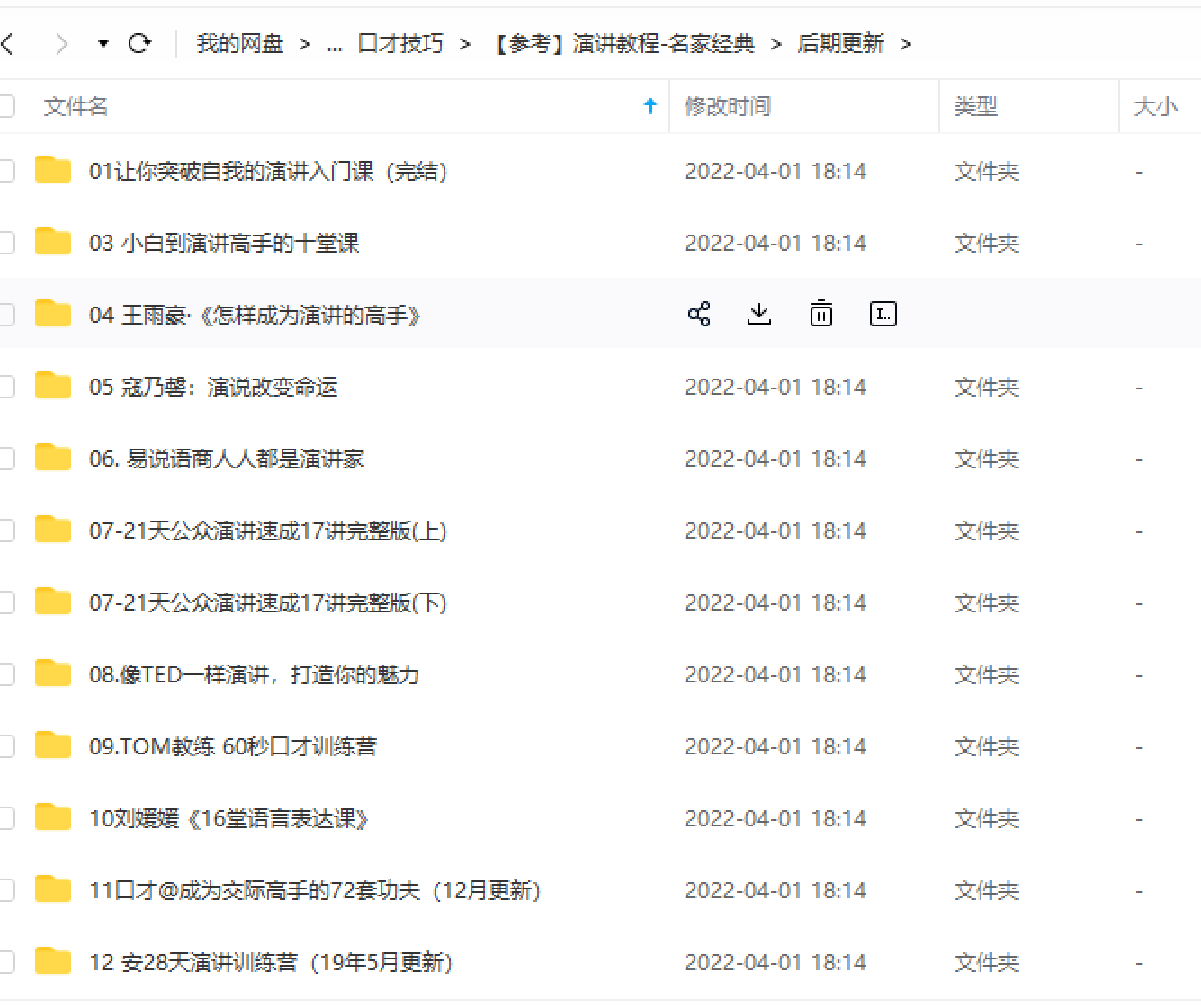Screen dimensions: 1201x1008
Task: Sort by 修改时间 column header
Action: (728, 106)
